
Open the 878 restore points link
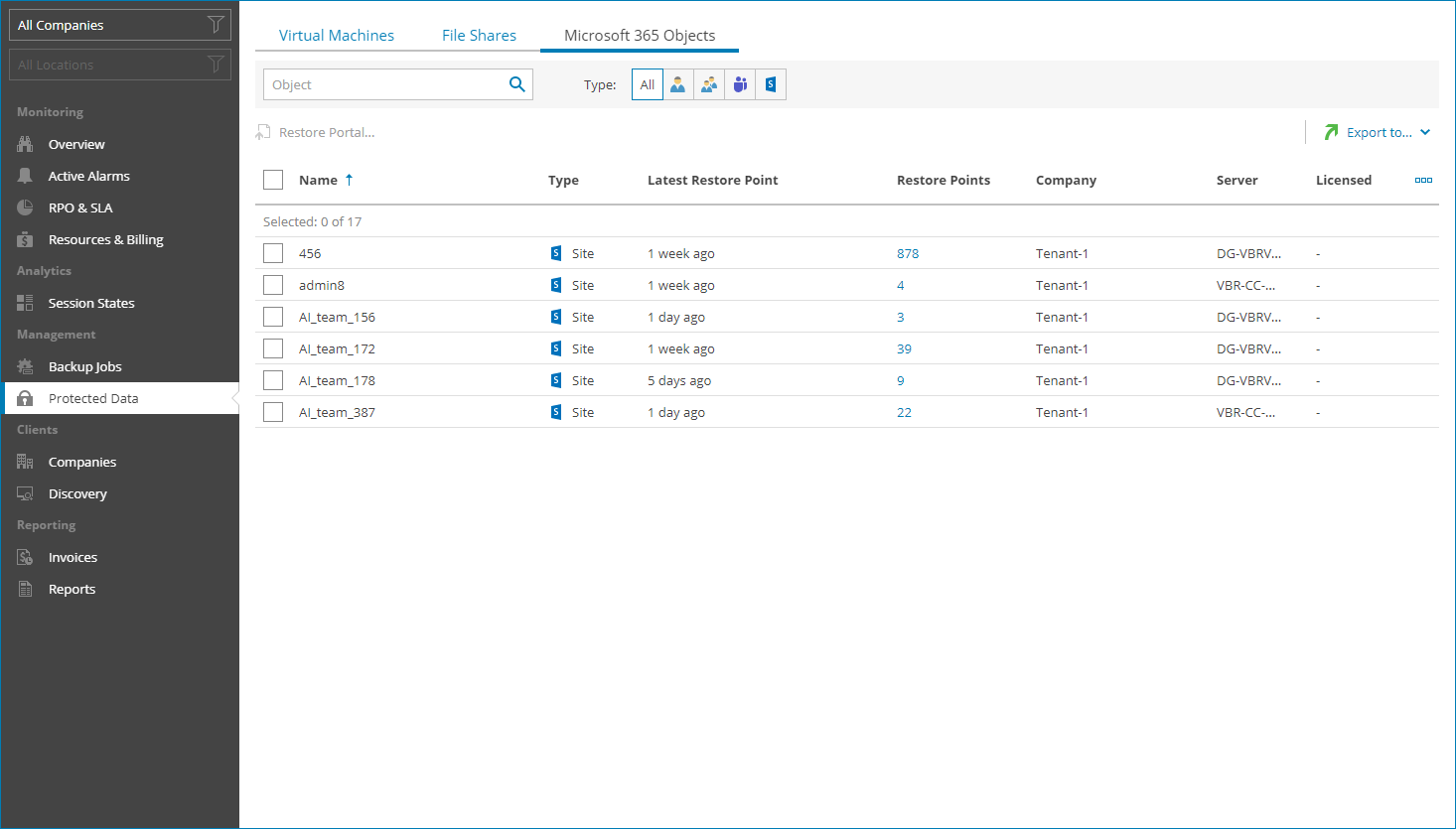point(908,253)
